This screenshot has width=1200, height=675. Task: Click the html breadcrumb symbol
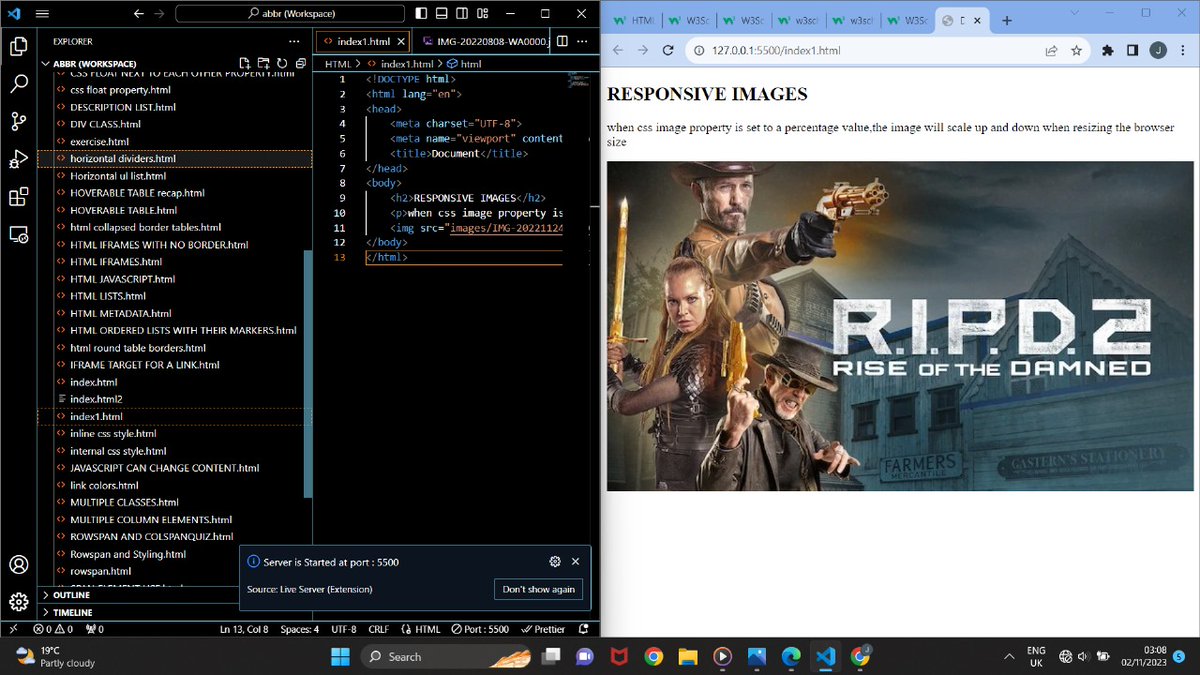[x=464, y=64]
